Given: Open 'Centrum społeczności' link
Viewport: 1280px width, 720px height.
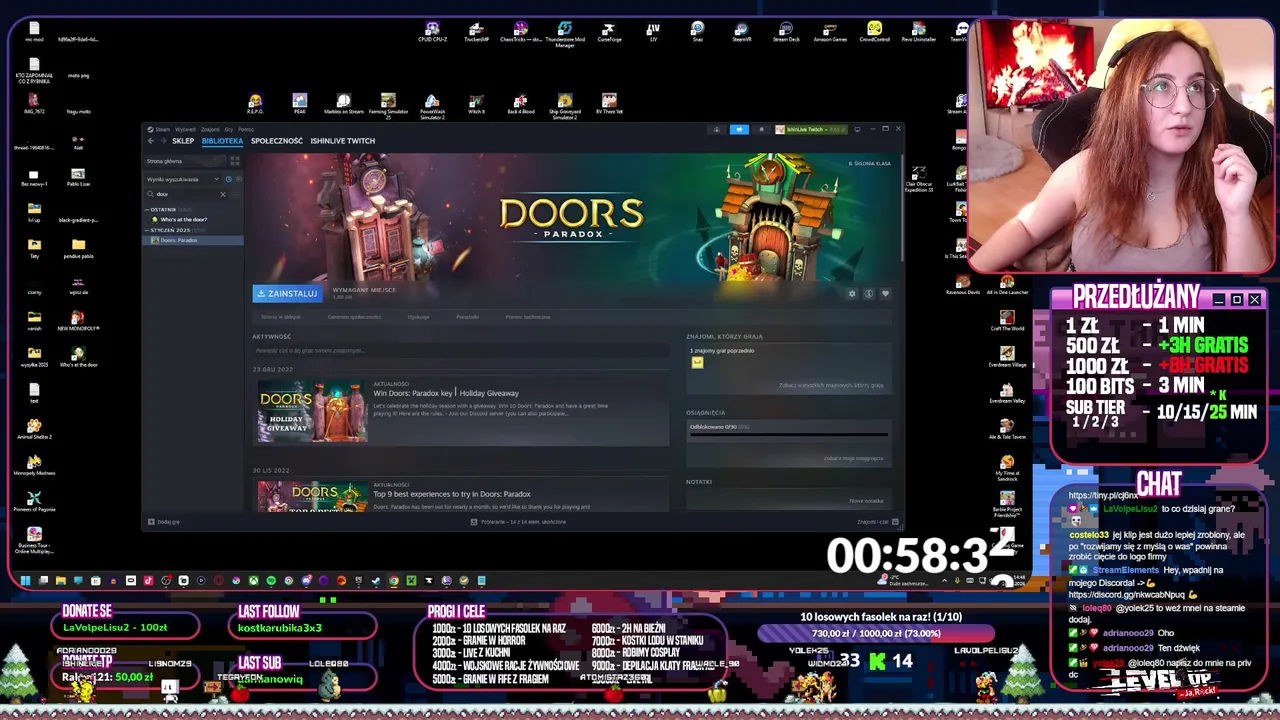Looking at the screenshot, I should point(354,317).
